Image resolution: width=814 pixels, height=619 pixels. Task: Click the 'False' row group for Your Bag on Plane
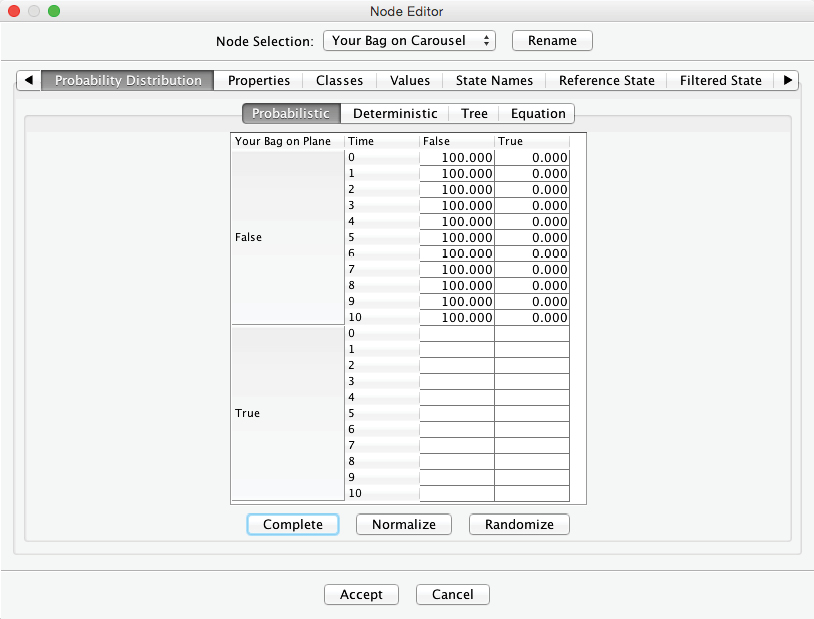288,237
